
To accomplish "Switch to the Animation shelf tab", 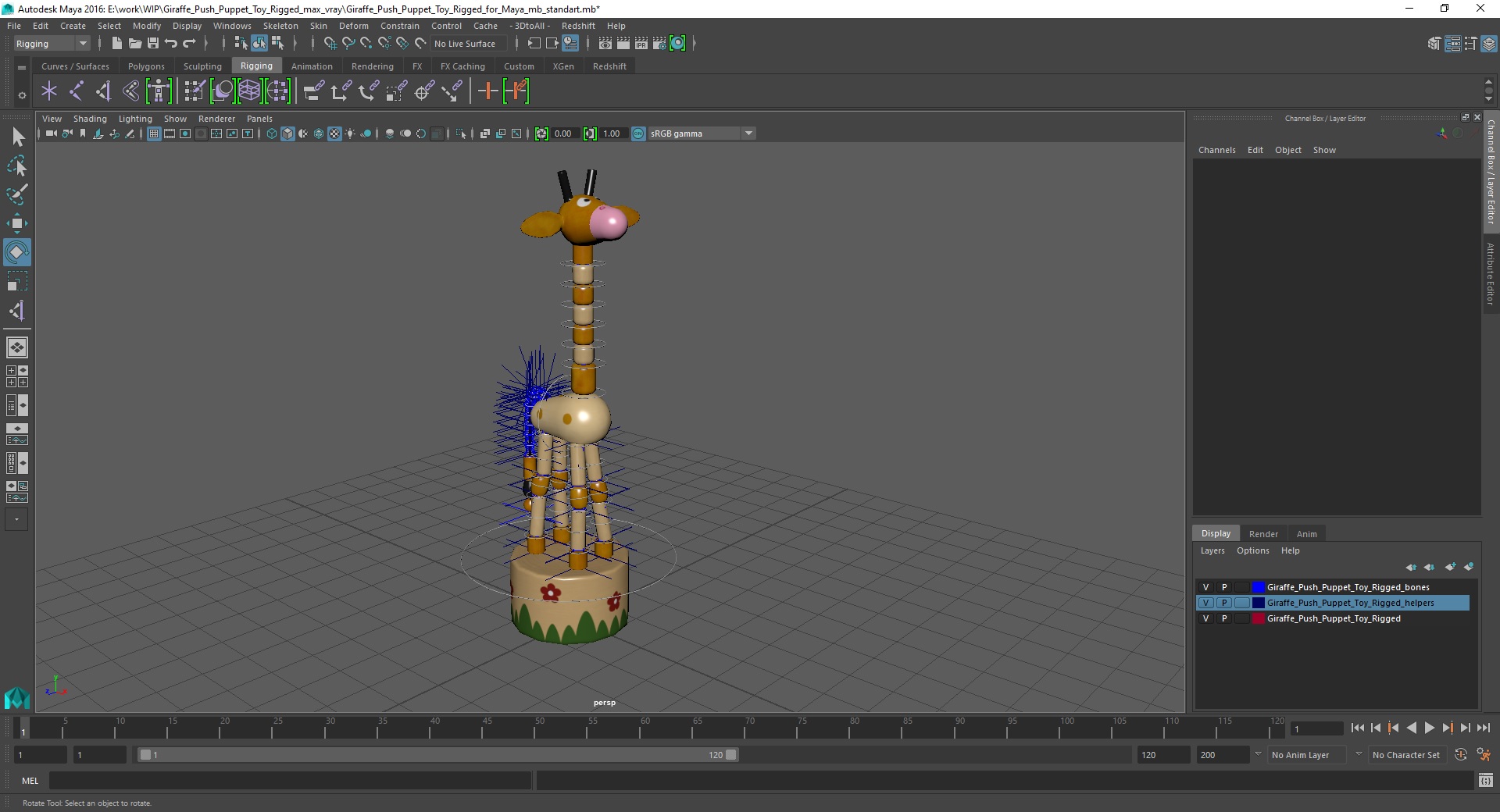I will click(312, 66).
